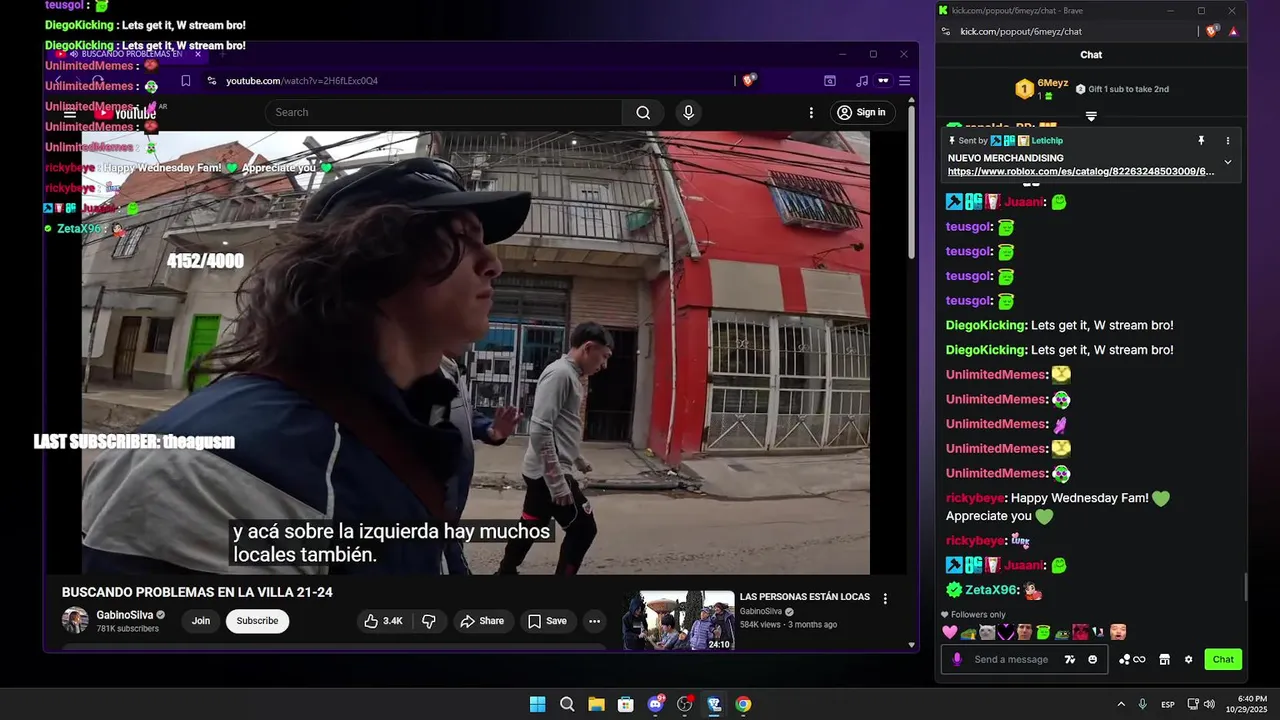
Task: Open Windows Start menu
Action: click(537, 704)
